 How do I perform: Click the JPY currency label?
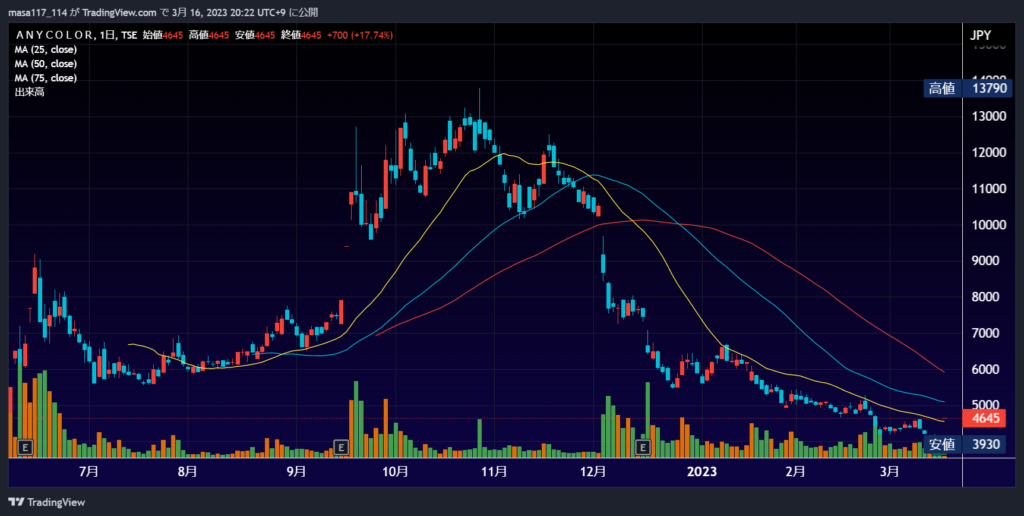point(982,35)
